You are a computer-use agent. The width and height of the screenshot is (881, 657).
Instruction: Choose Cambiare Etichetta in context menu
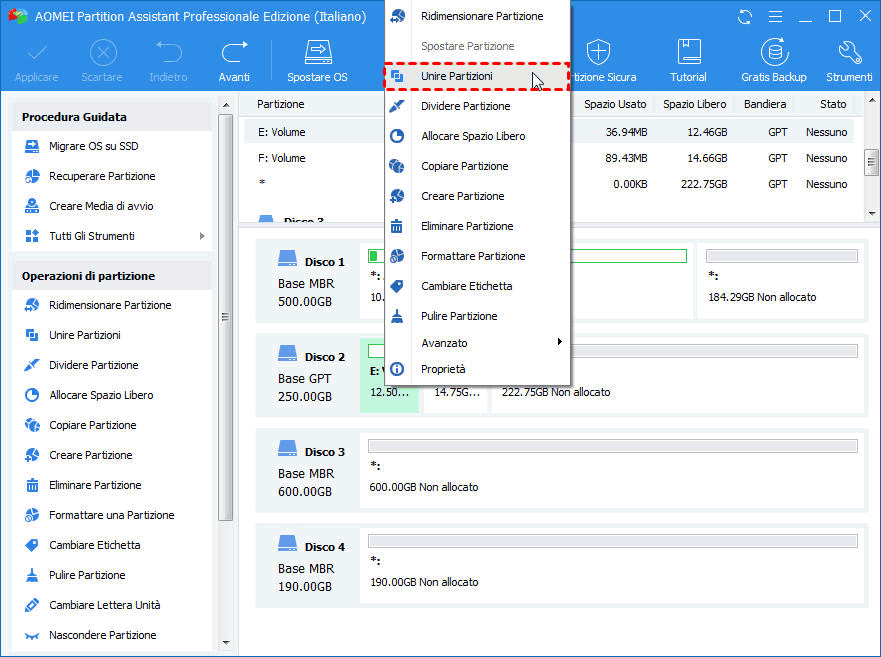[477, 286]
